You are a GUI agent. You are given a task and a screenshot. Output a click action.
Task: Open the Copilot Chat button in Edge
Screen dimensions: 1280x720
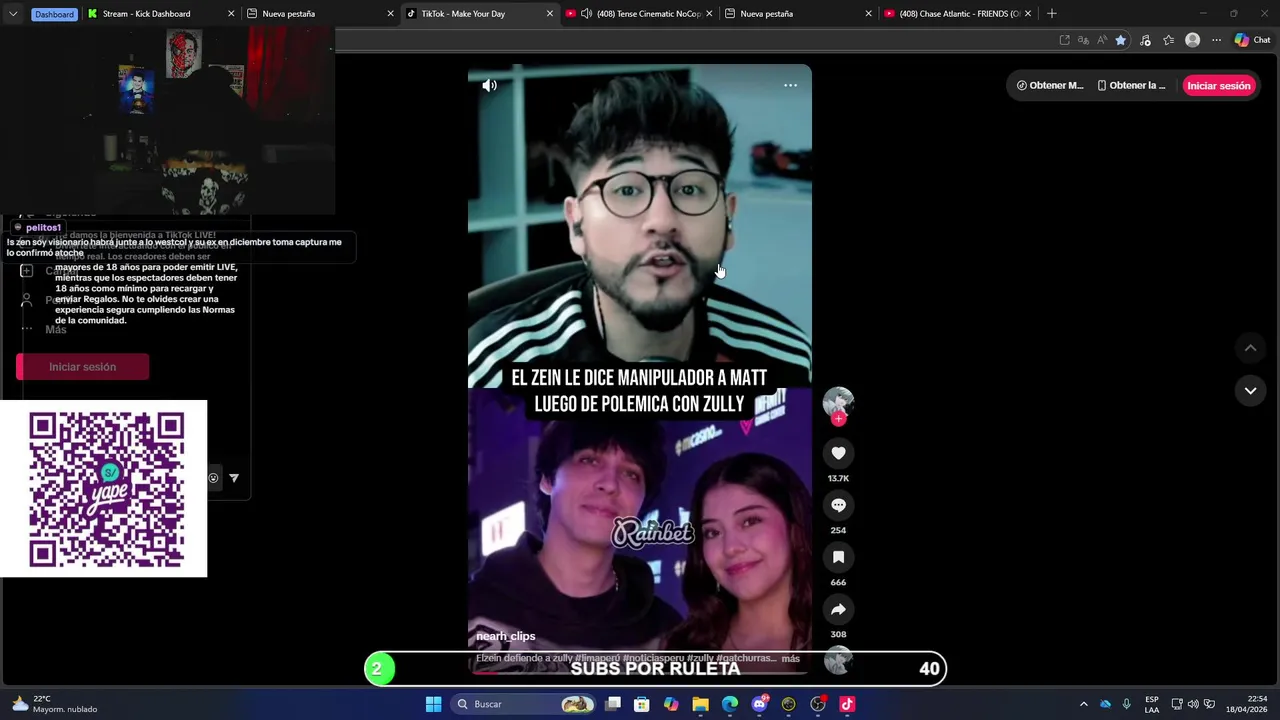(x=1252, y=40)
